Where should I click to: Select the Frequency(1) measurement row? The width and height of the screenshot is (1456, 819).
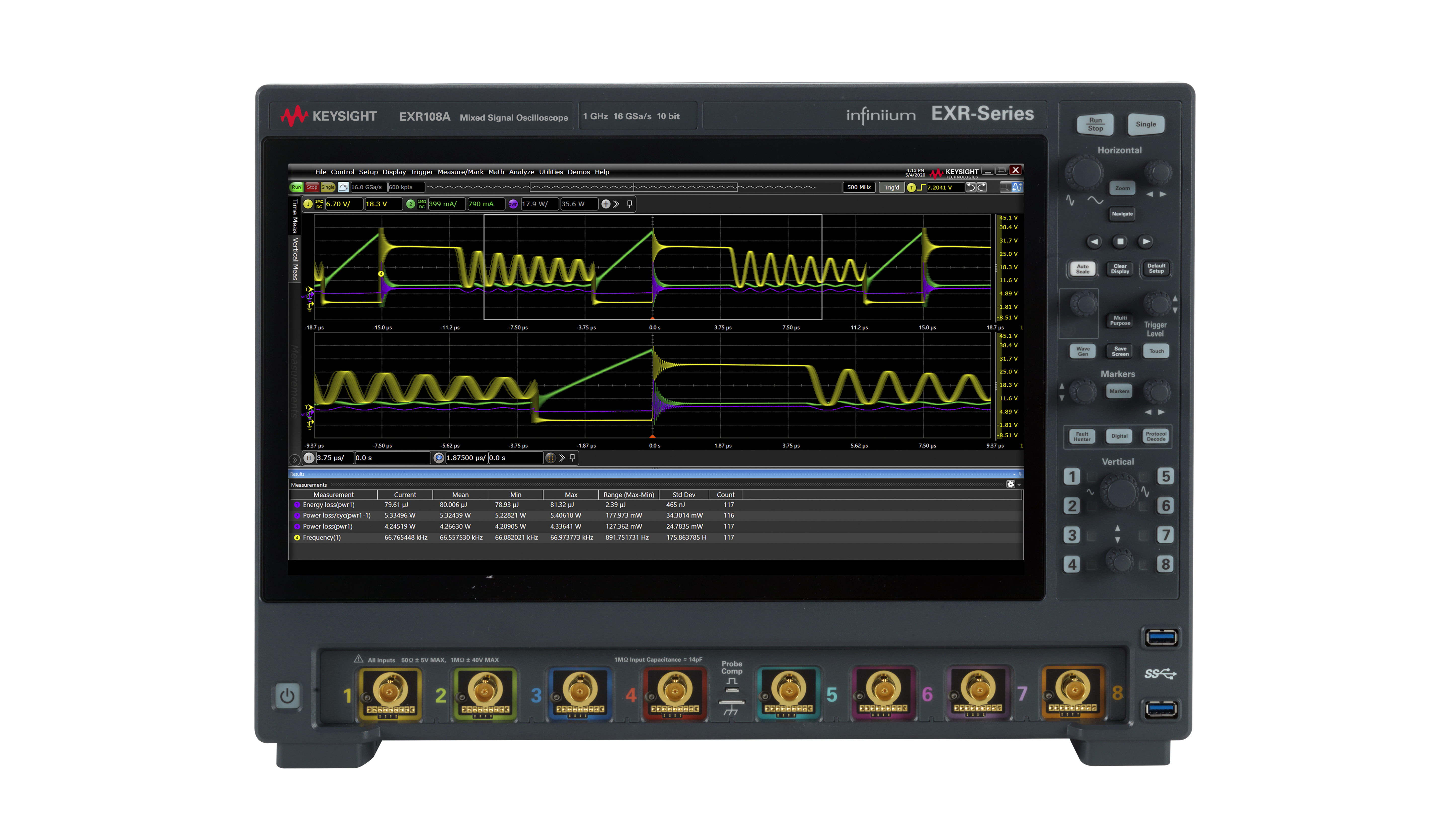[656, 537]
